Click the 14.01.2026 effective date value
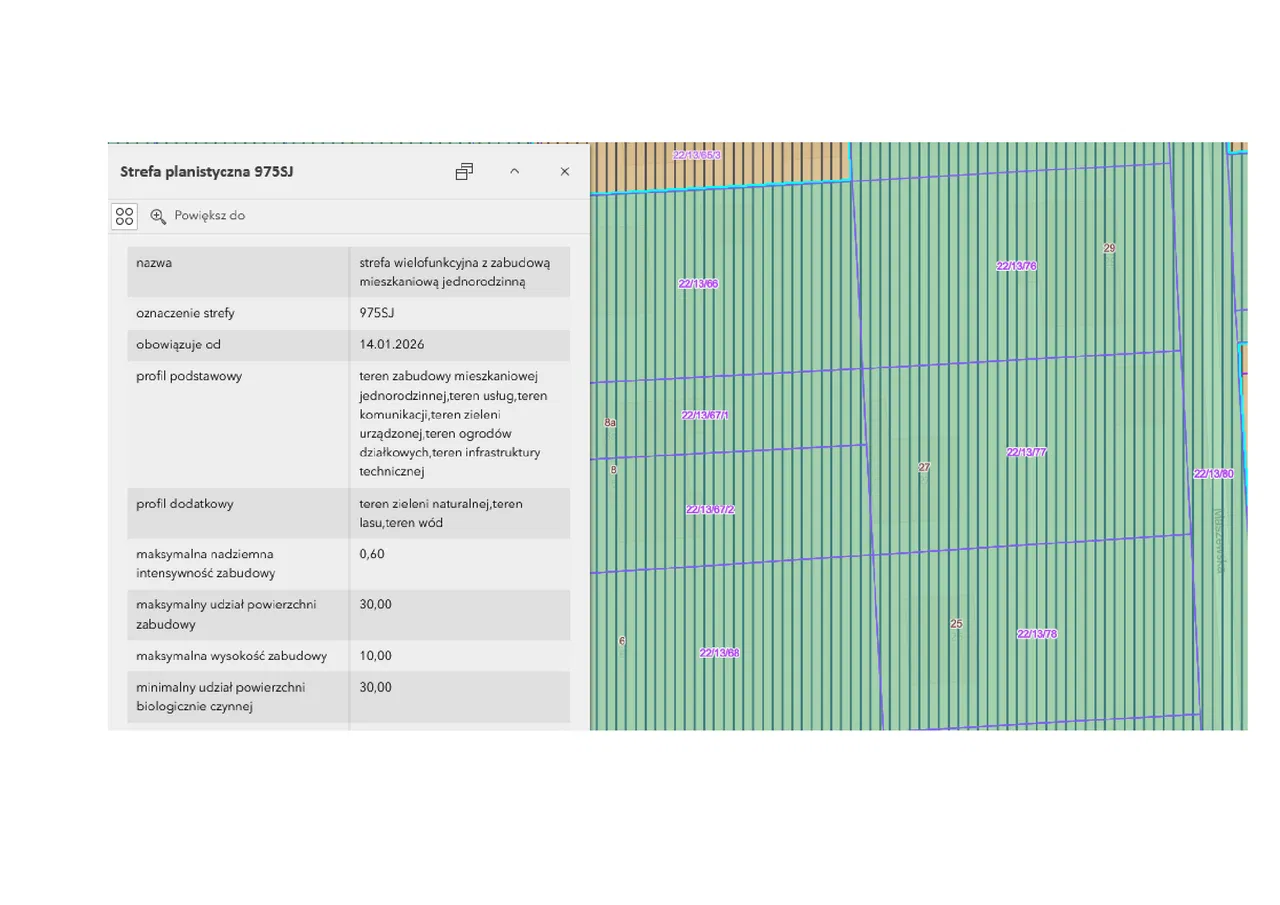1280x905 pixels. 392,345
